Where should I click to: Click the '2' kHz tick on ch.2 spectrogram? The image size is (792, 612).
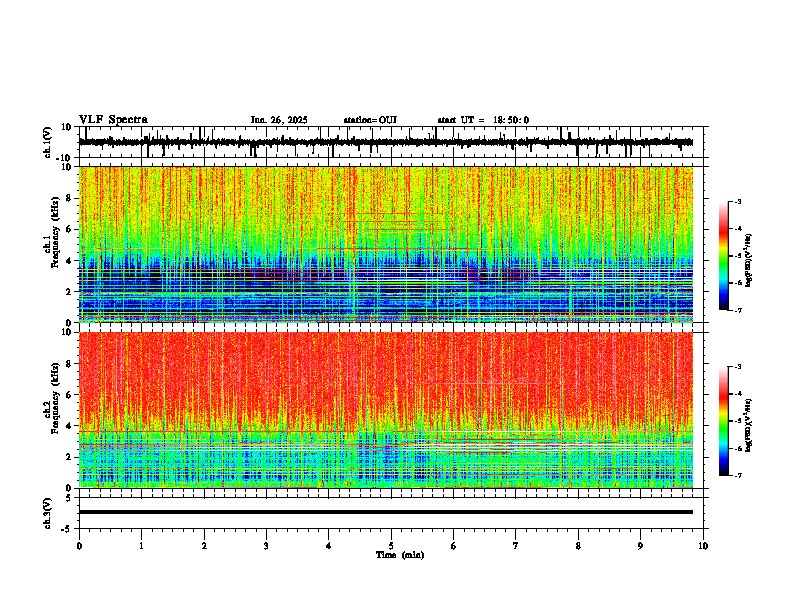click(x=70, y=457)
